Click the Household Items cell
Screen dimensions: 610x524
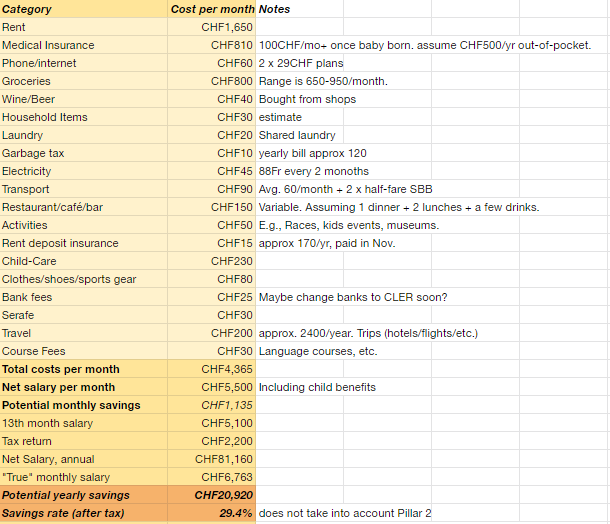click(84, 117)
